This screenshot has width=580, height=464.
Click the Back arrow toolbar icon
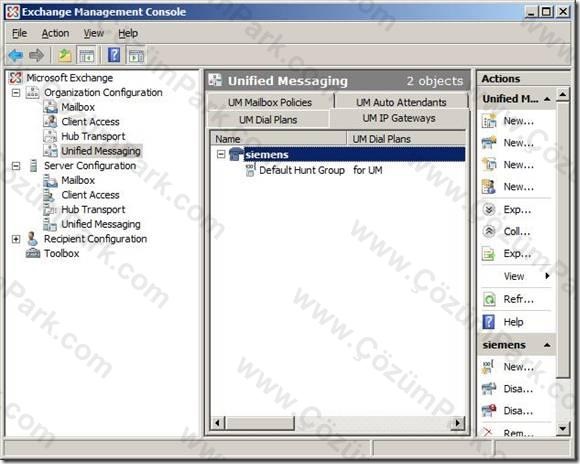(x=16, y=56)
